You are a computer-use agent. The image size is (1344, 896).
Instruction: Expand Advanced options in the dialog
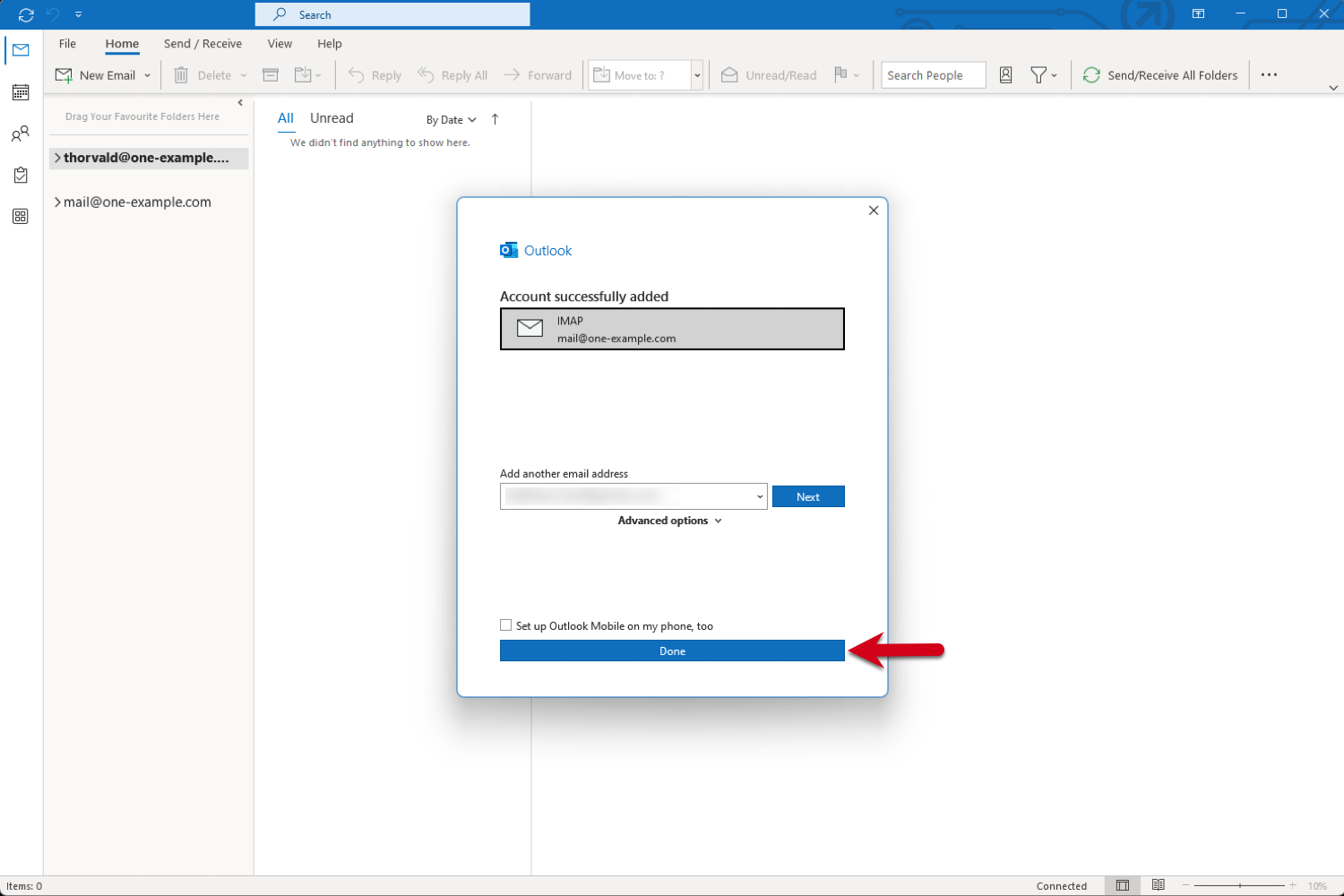[669, 521]
